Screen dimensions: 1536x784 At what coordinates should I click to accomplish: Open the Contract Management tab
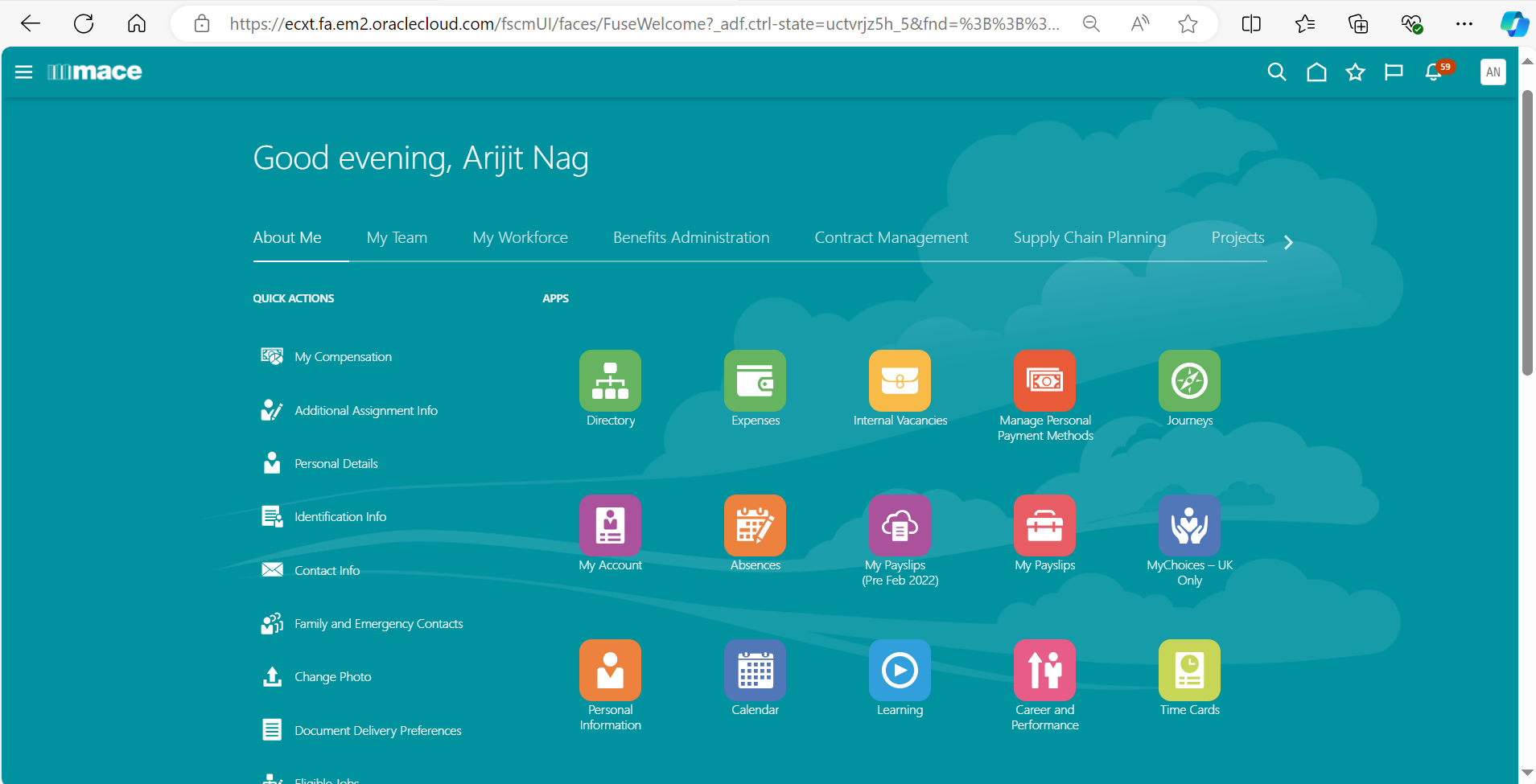click(x=892, y=238)
